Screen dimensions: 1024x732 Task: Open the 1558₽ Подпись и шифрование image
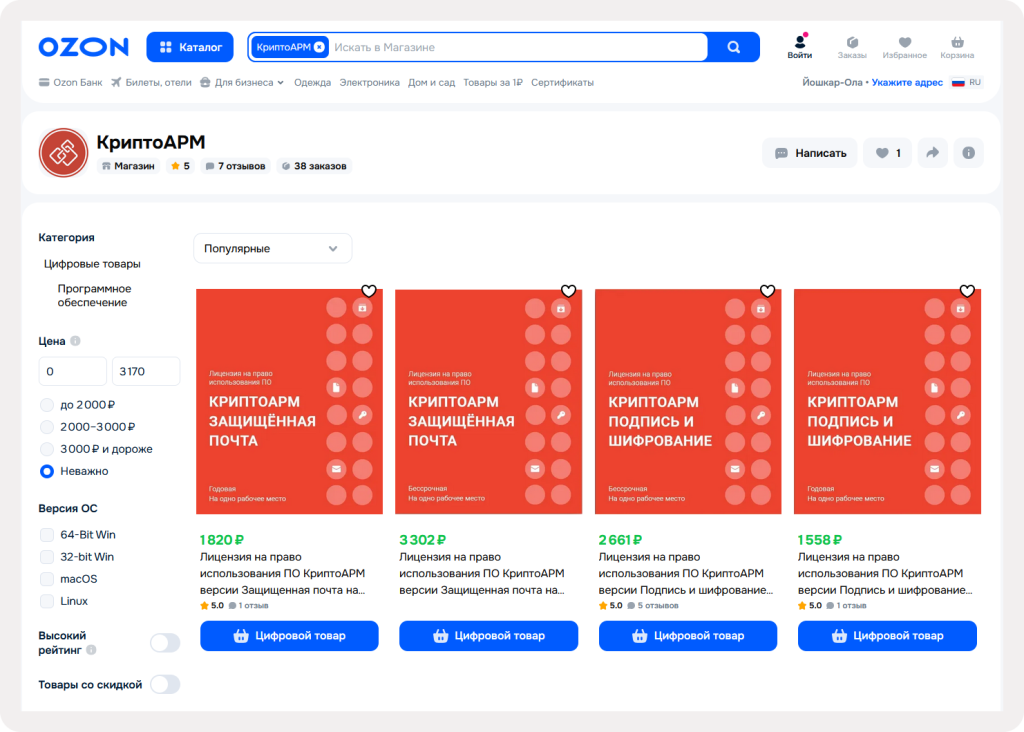pyautogui.click(x=888, y=401)
